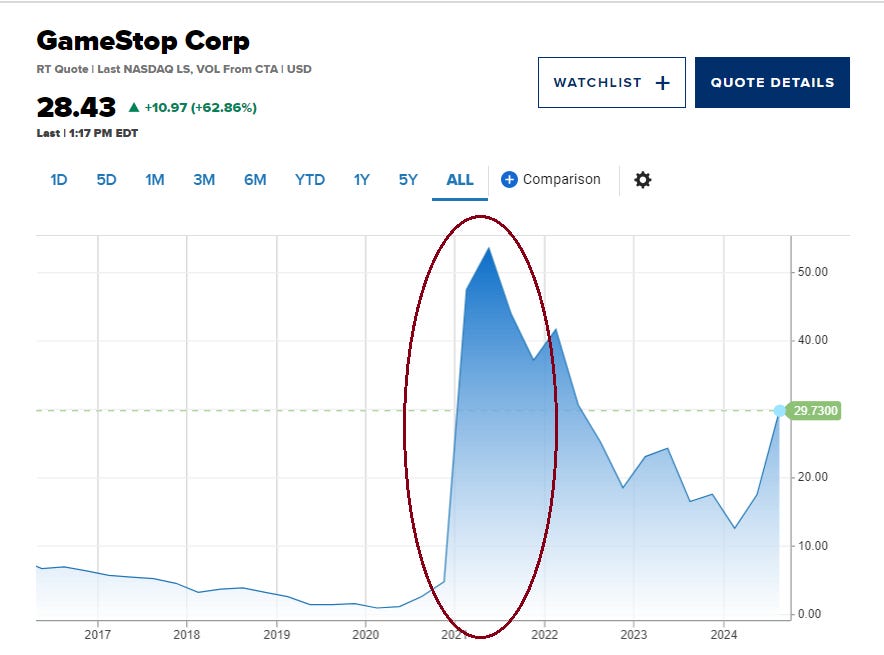Click the green up-arrow price change indicator
The height and width of the screenshot is (655, 884).
point(135,106)
